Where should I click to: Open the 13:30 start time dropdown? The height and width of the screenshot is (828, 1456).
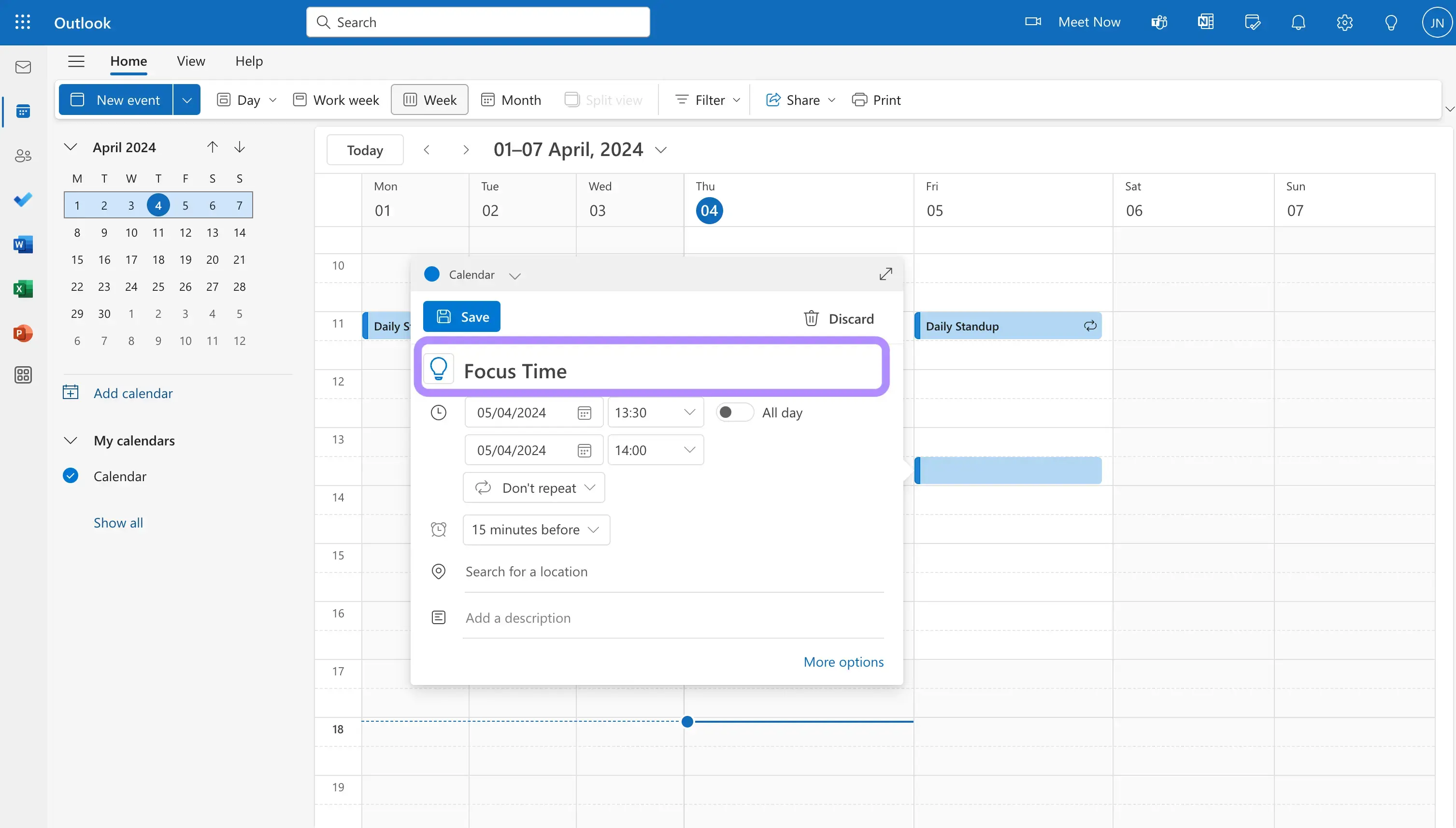(655, 412)
